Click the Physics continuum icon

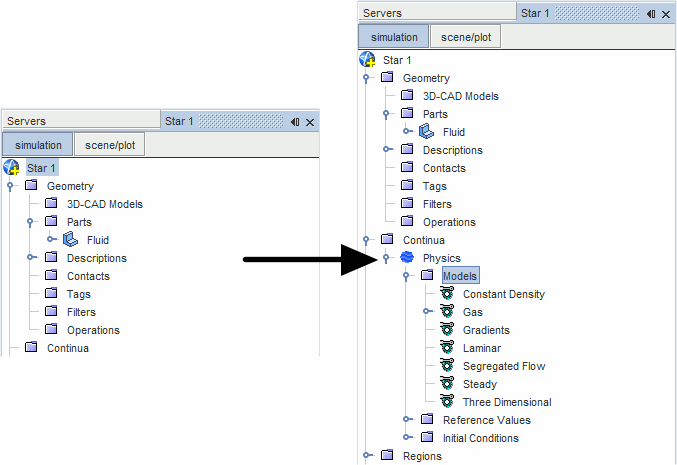(x=407, y=258)
